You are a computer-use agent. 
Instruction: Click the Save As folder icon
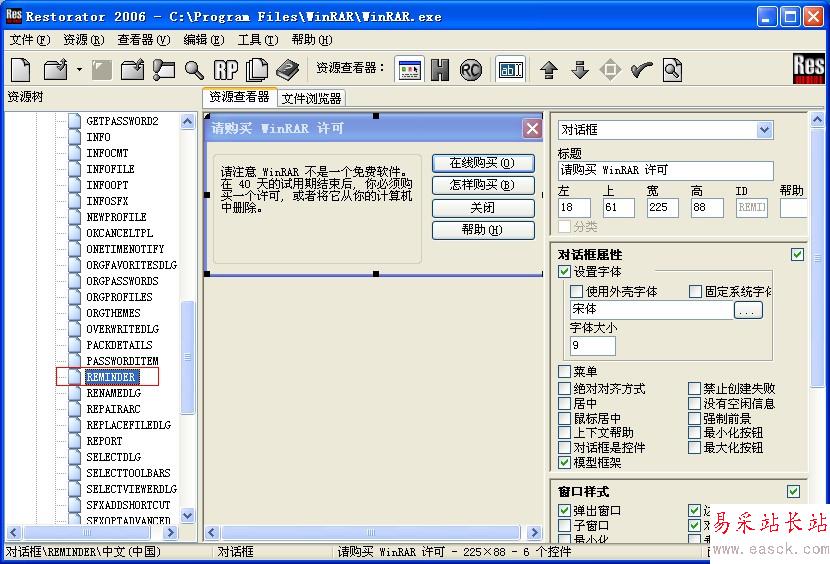132,69
